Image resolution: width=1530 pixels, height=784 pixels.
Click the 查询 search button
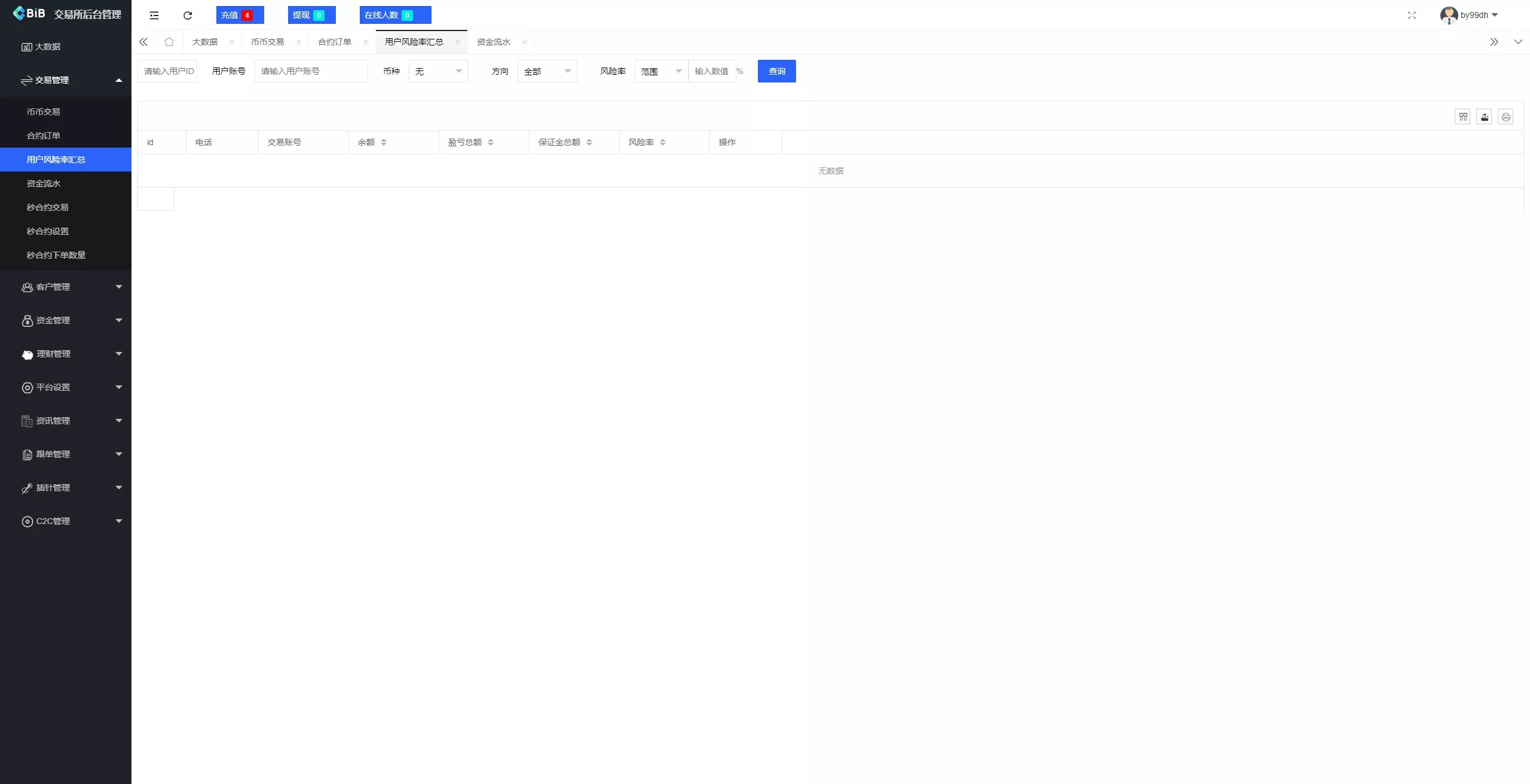776,71
